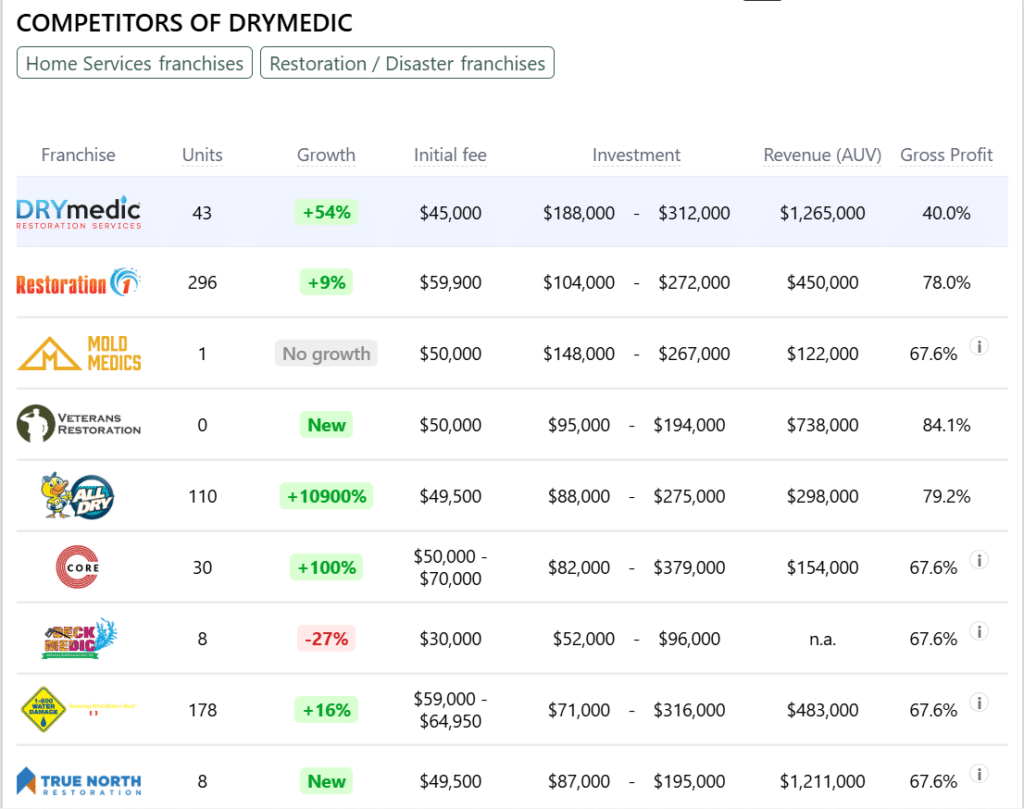Click the n.a. revenue value

(x=822, y=639)
